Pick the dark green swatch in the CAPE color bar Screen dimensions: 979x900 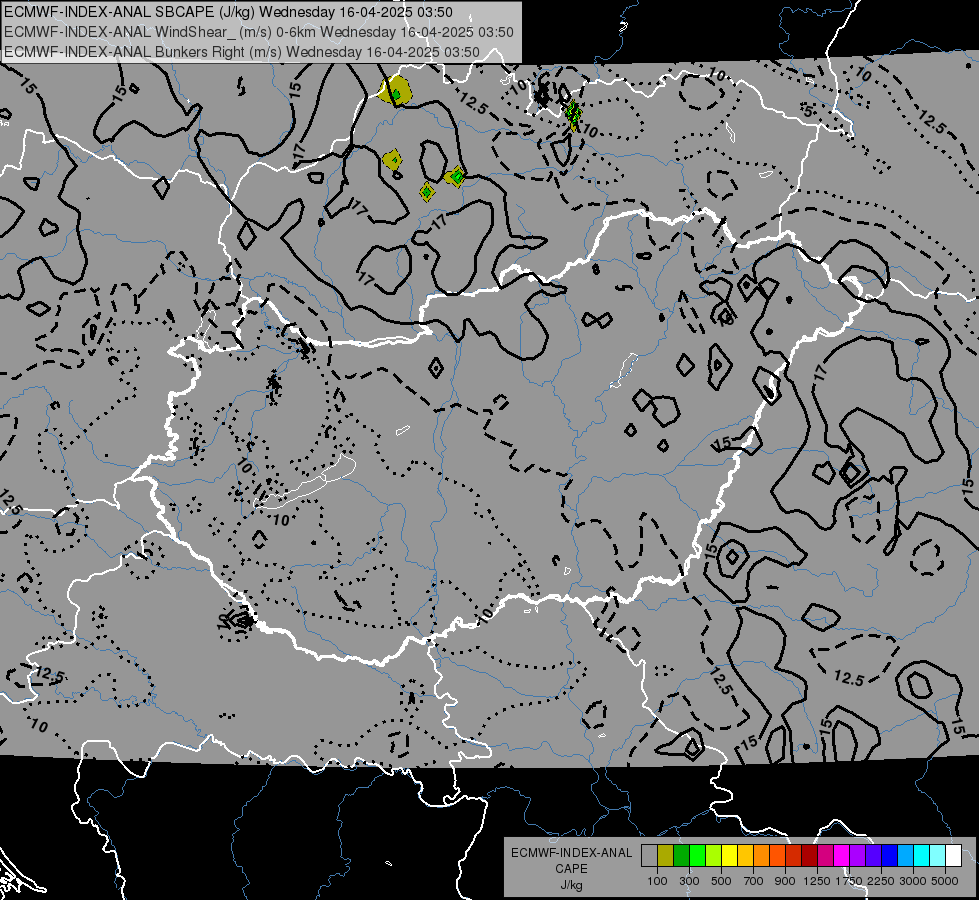pos(681,856)
